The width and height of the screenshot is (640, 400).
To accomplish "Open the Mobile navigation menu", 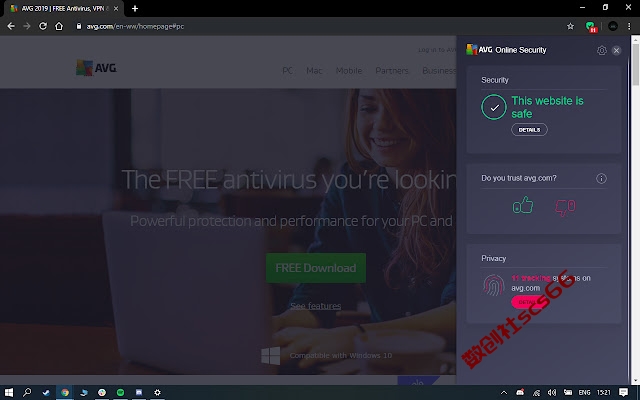I will [349, 71].
